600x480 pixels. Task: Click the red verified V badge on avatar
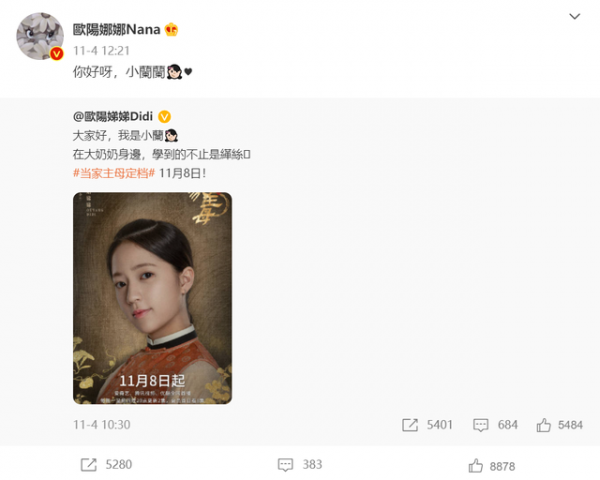pyautogui.click(x=57, y=54)
